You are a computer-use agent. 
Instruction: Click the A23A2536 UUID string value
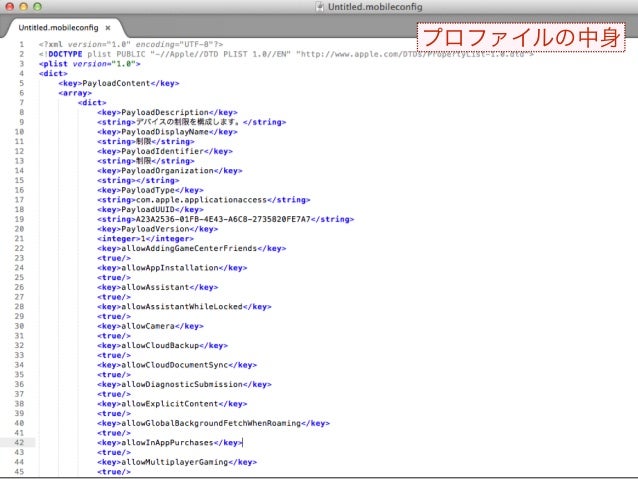(223, 219)
